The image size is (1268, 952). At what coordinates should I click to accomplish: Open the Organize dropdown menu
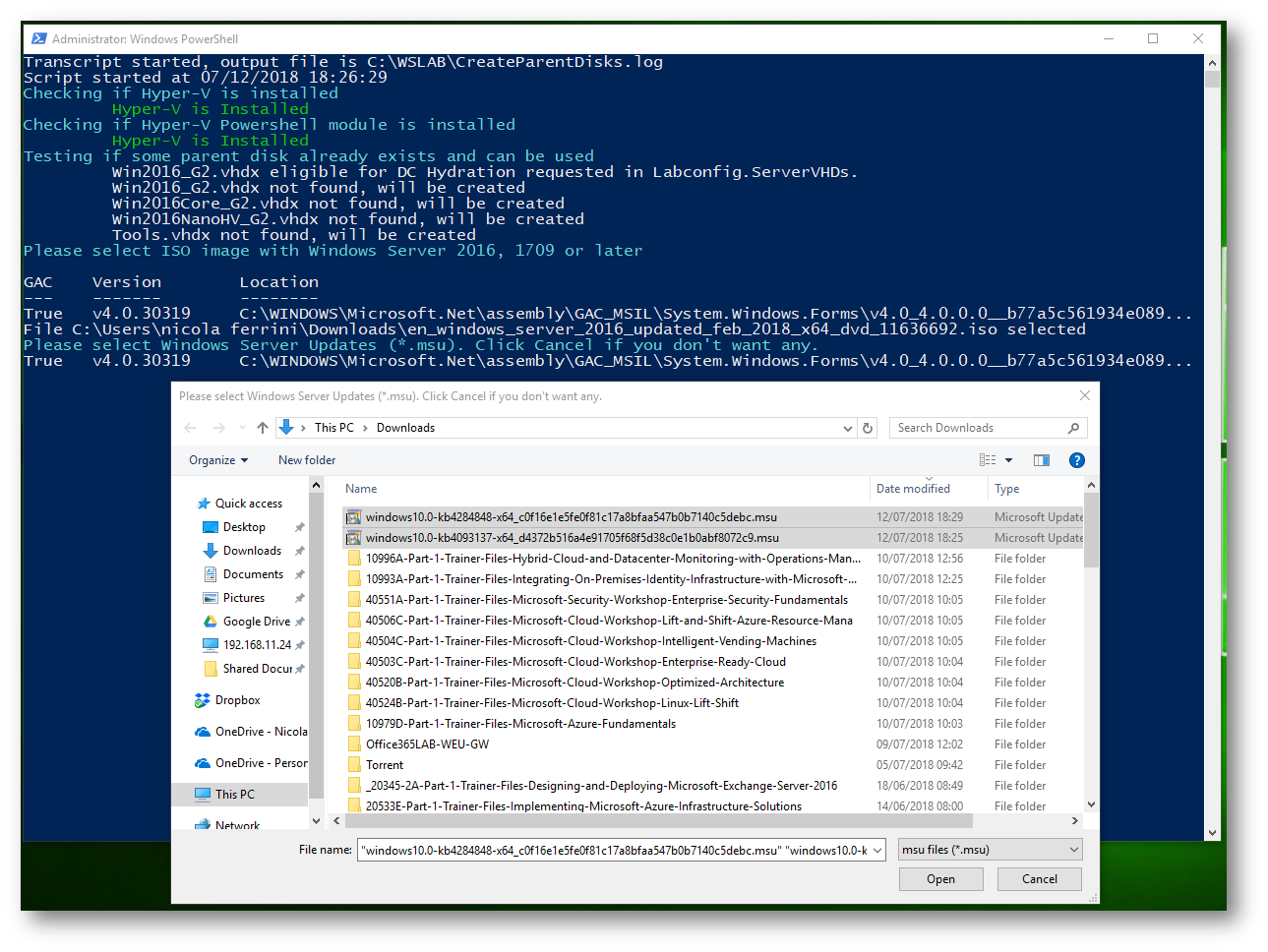pos(218,460)
